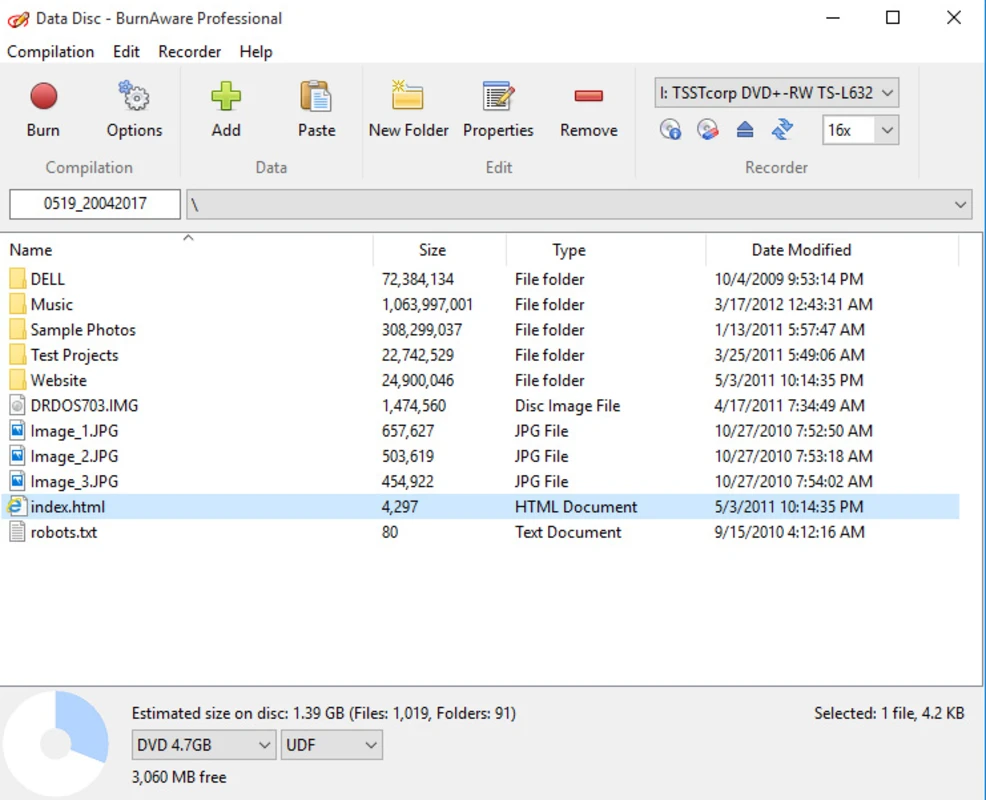Open the Compilation menu
This screenshot has width=986, height=800.
coord(50,52)
